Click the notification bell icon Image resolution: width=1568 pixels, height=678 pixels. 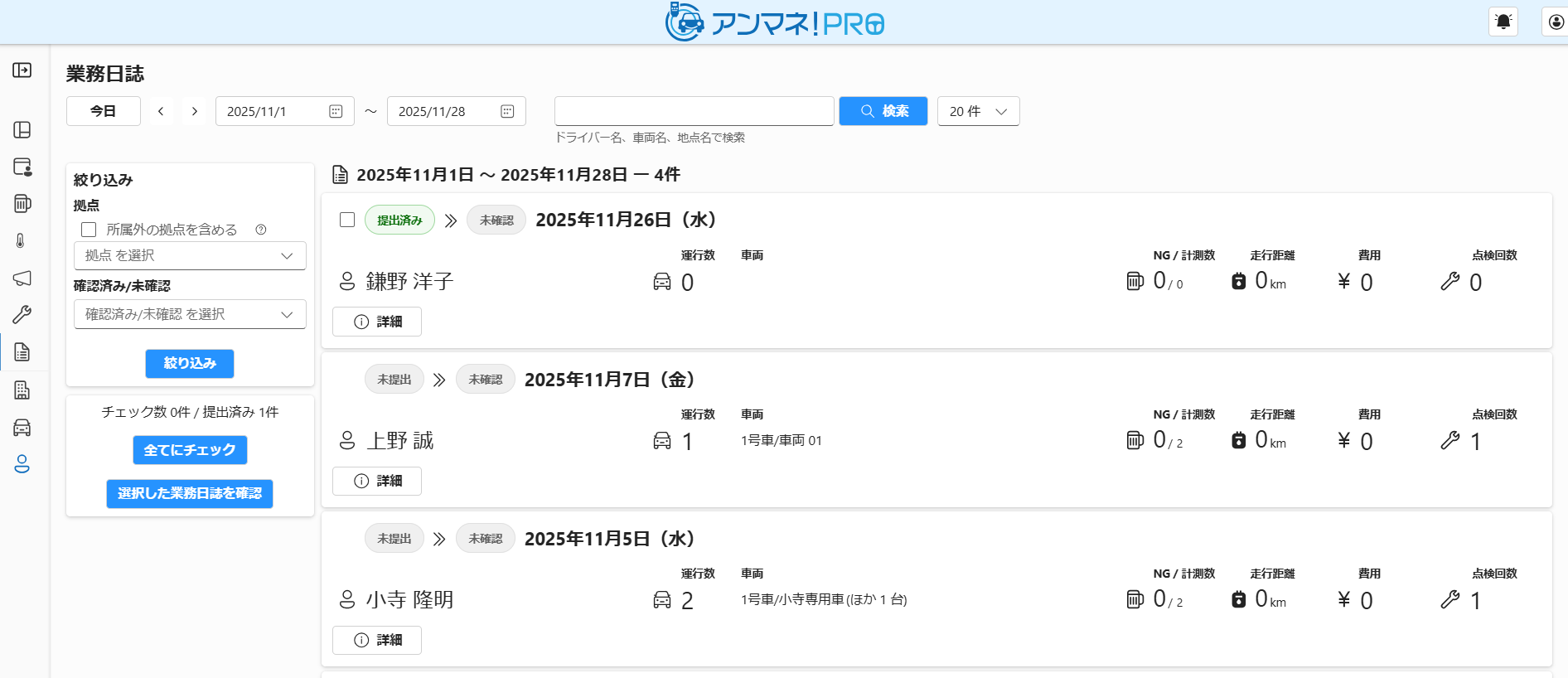[1503, 22]
